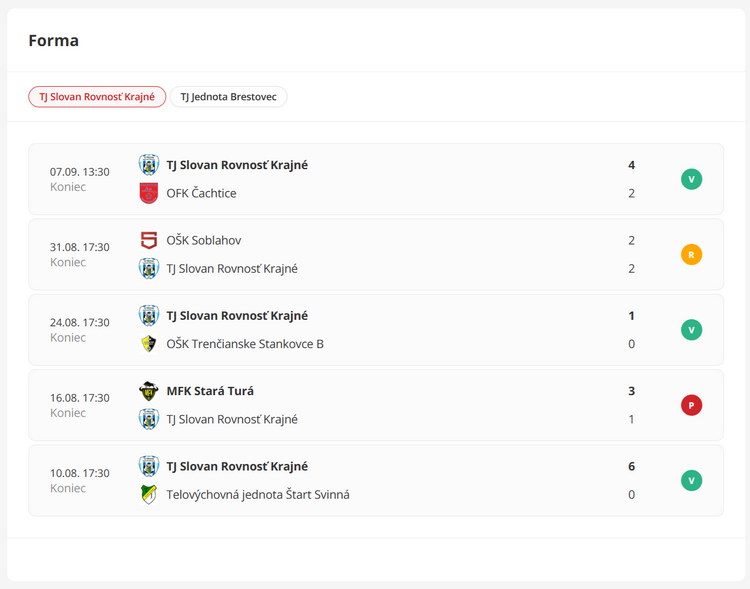
Task: Click the green V badge for 07.09. match
Action: point(691,179)
